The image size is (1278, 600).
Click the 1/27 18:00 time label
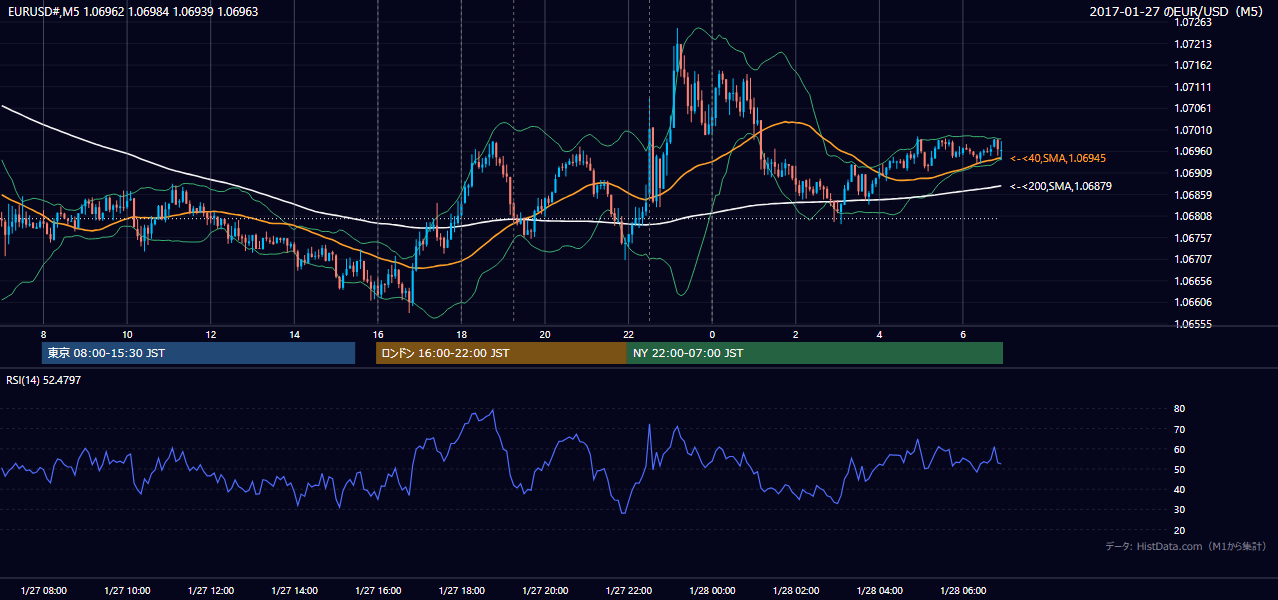point(461,591)
